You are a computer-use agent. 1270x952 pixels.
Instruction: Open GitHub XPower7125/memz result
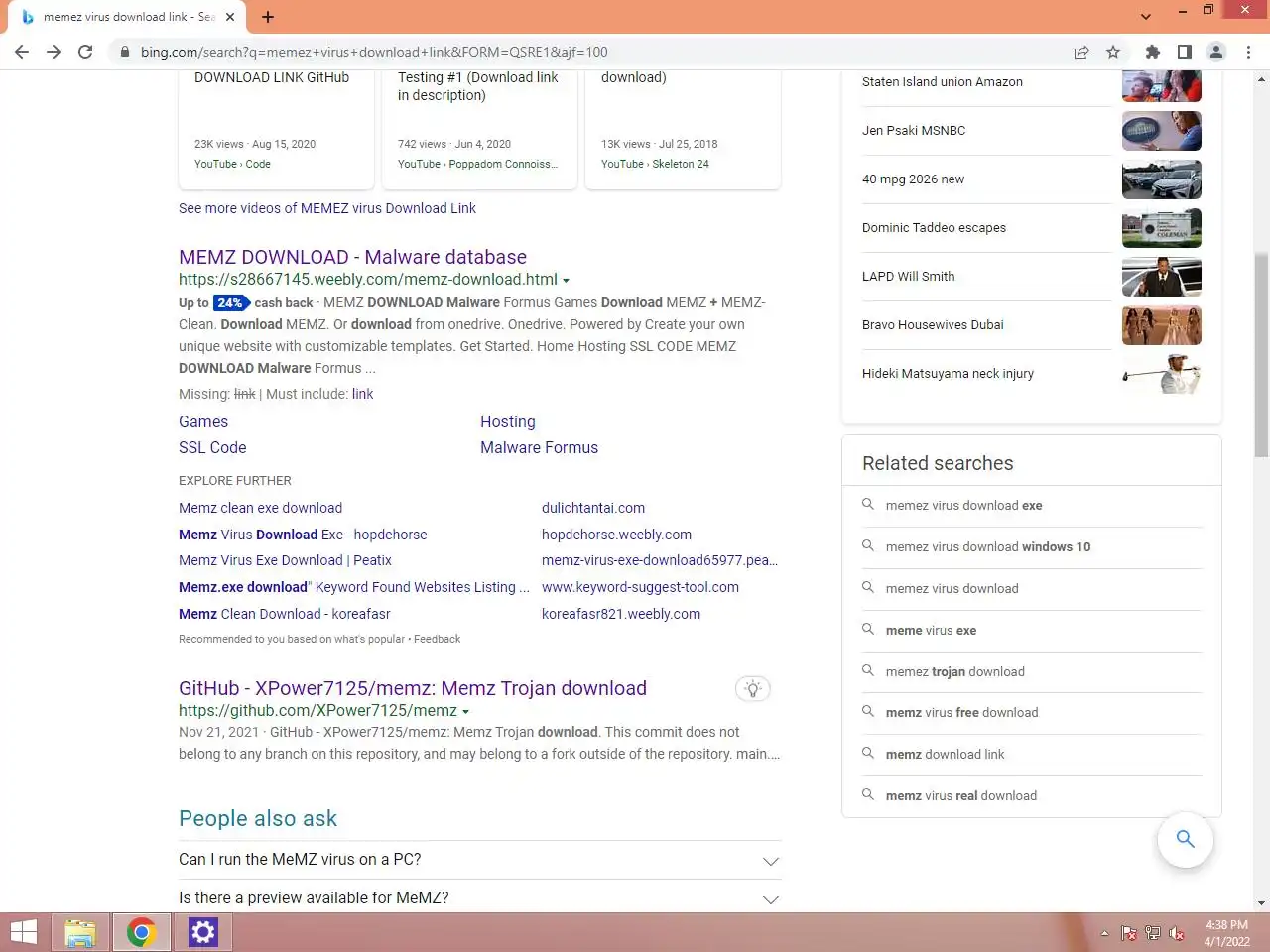pos(413,688)
